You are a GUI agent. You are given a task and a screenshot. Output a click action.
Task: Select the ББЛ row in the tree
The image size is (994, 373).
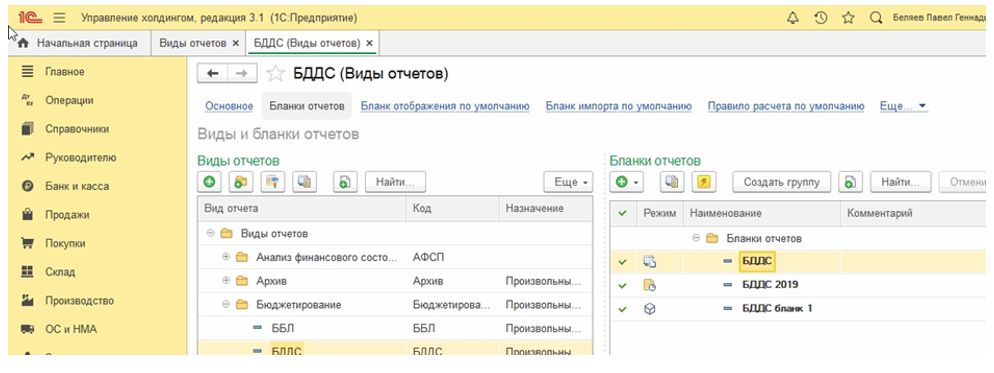click(x=396, y=329)
